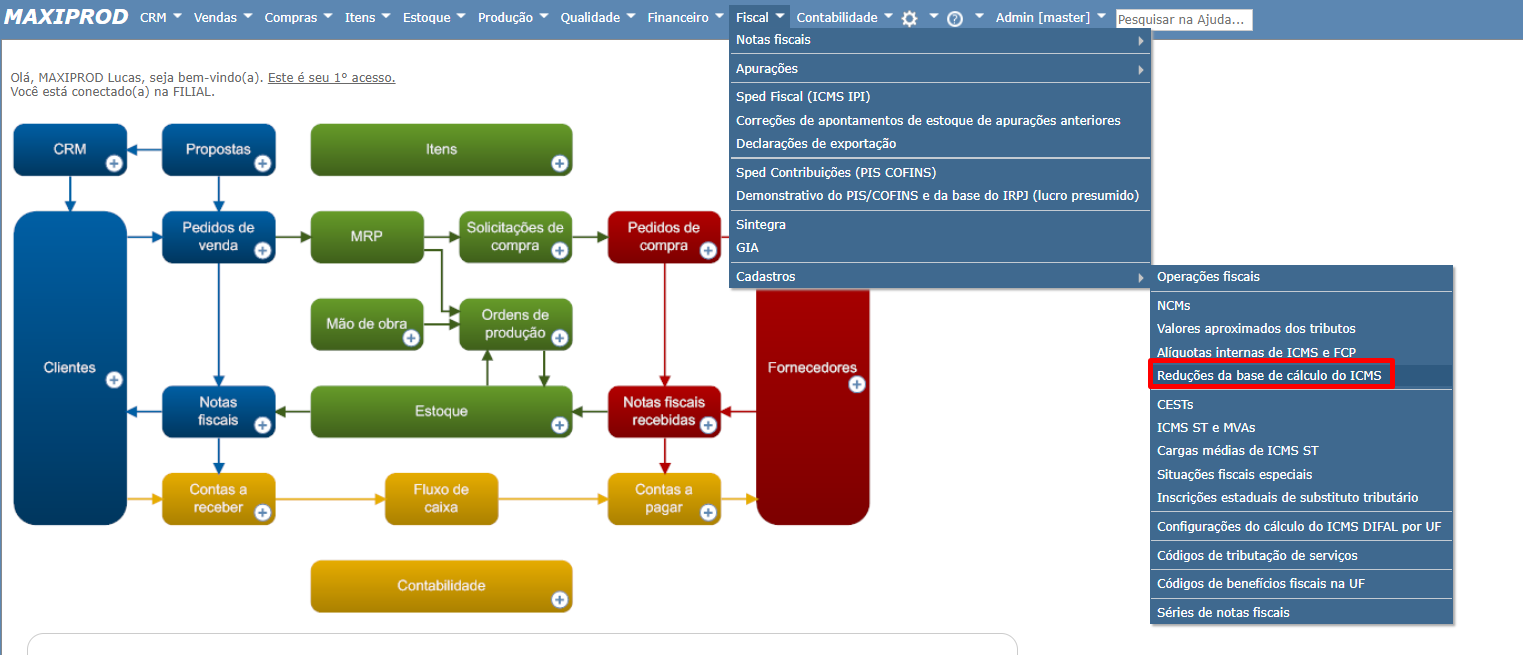
Task: Click the MRP box in flowchart
Action: point(366,237)
